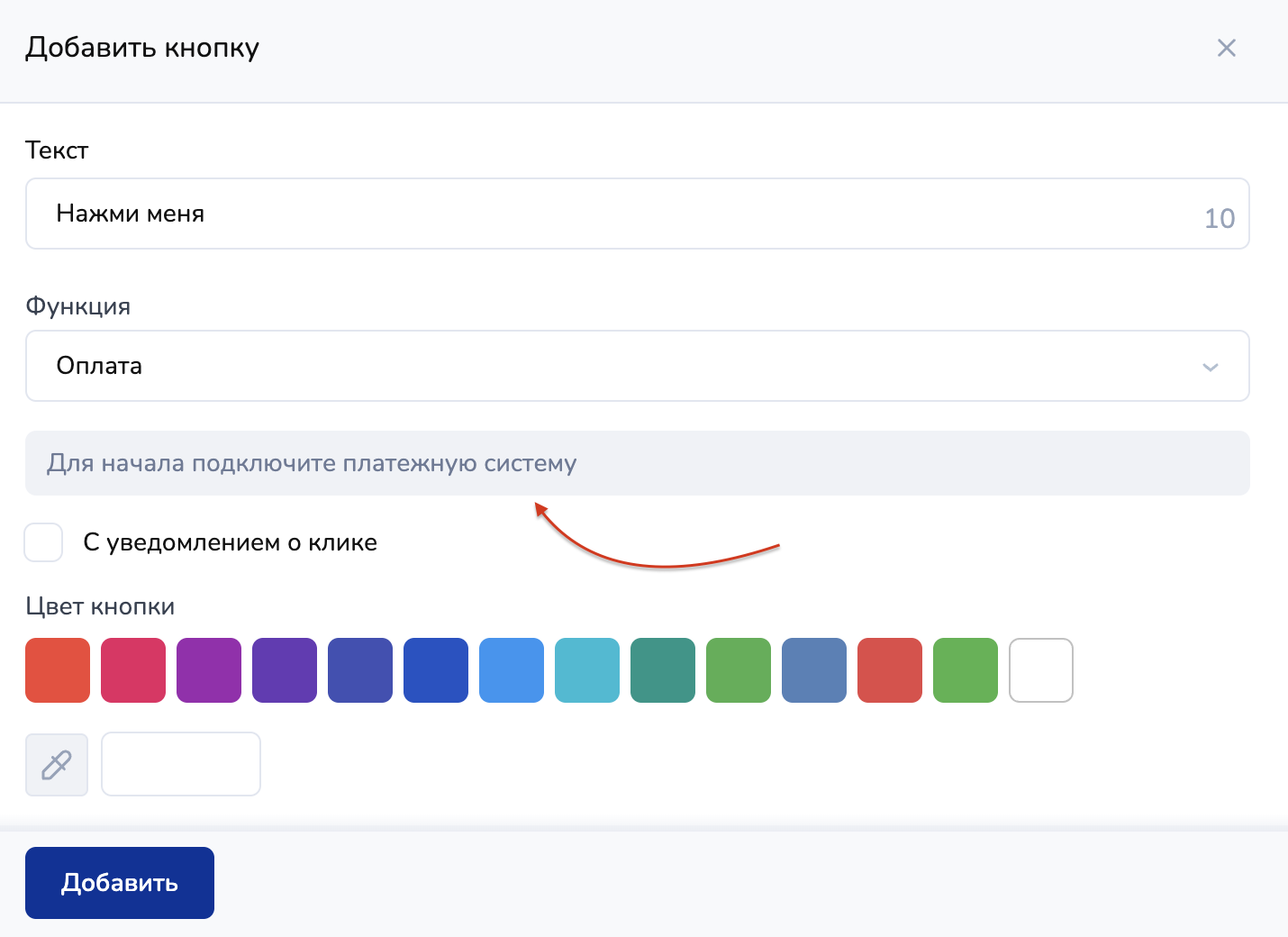Image resolution: width=1288 pixels, height=937 pixels.
Task: Select the white color swatch
Action: tap(1041, 670)
